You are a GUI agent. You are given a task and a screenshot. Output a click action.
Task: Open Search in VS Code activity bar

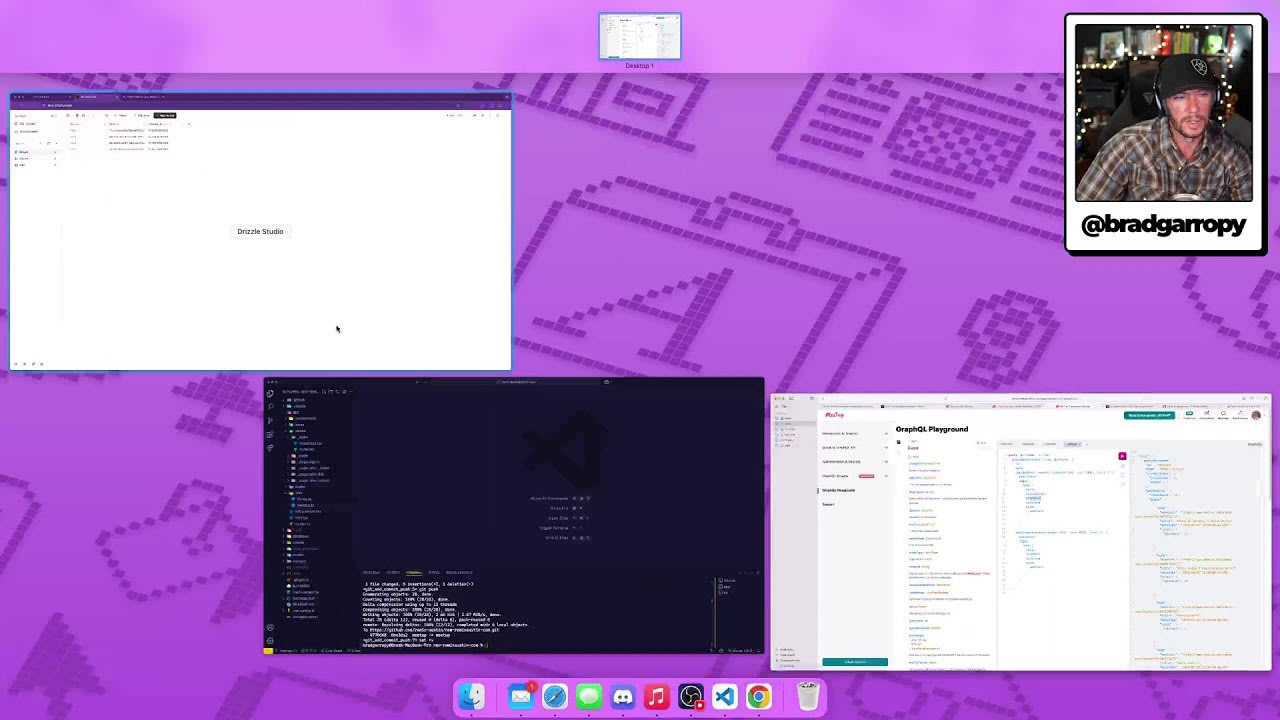coord(270,407)
